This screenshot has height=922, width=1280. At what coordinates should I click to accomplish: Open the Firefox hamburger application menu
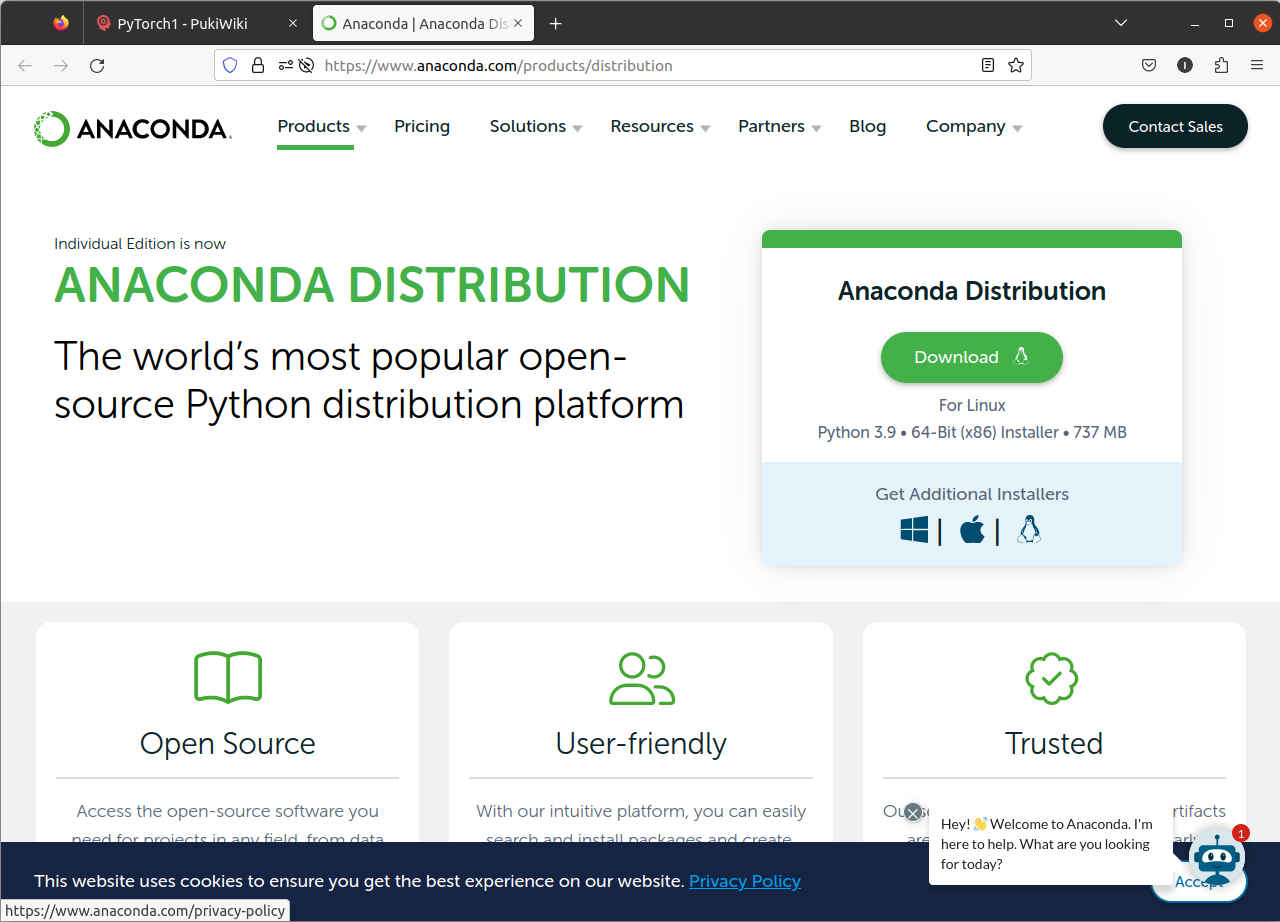coord(1257,65)
